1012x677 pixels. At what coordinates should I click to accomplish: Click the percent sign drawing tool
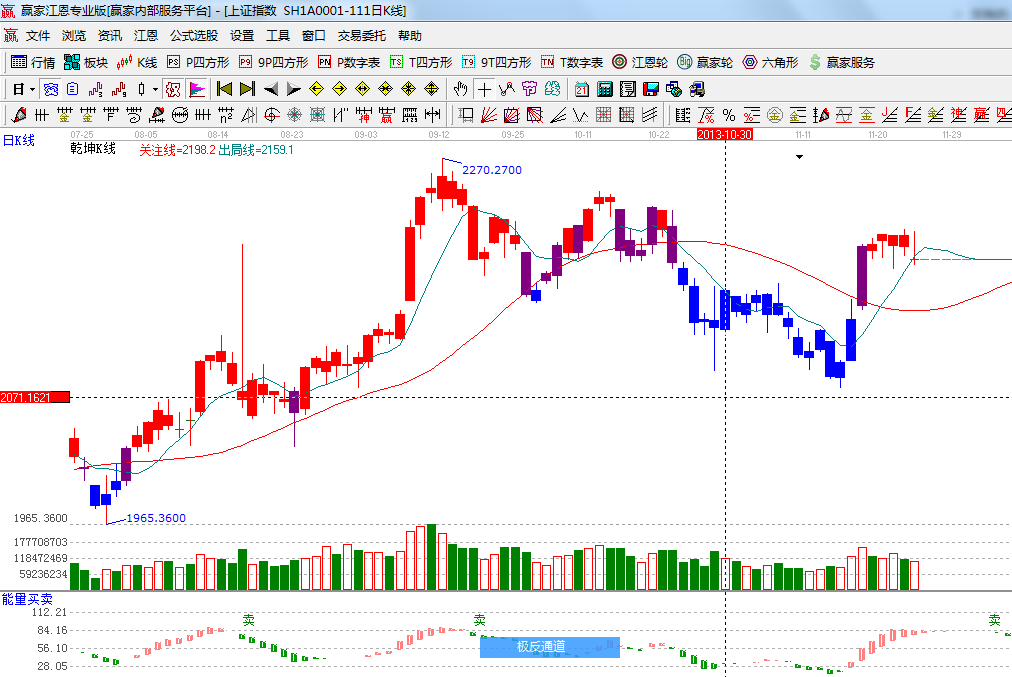click(x=729, y=114)
